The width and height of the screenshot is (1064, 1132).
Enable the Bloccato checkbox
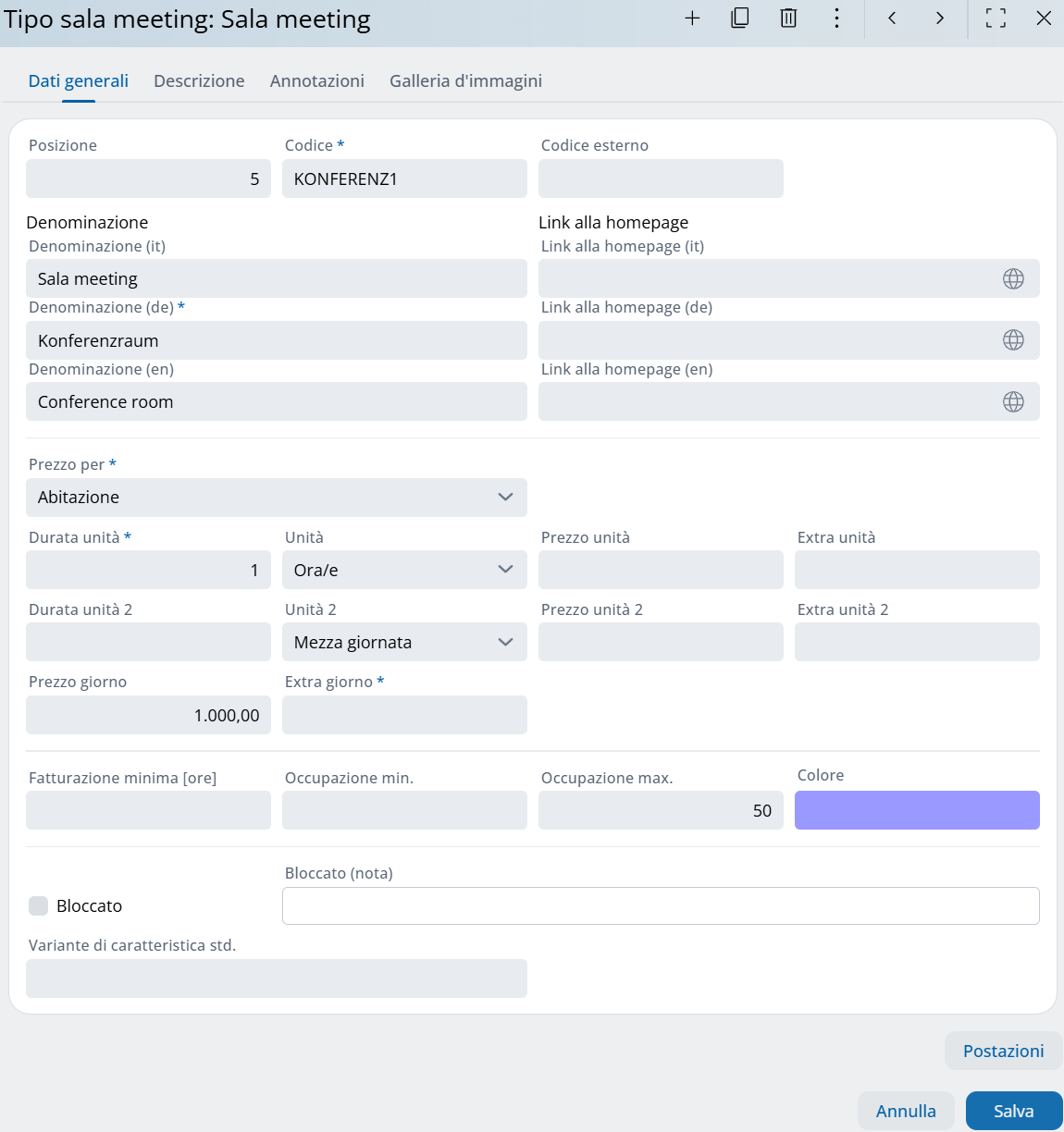39,906
